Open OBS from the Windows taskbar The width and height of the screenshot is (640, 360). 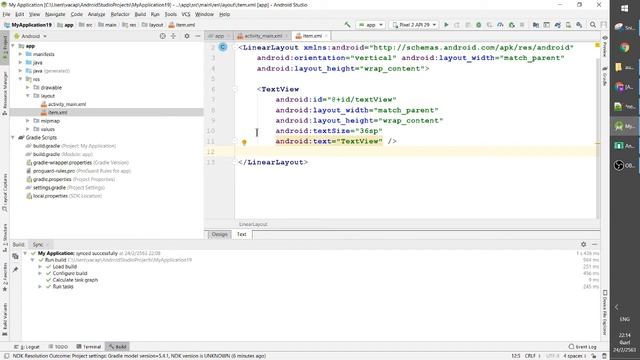pyautogui.click(x=624, y=165)
